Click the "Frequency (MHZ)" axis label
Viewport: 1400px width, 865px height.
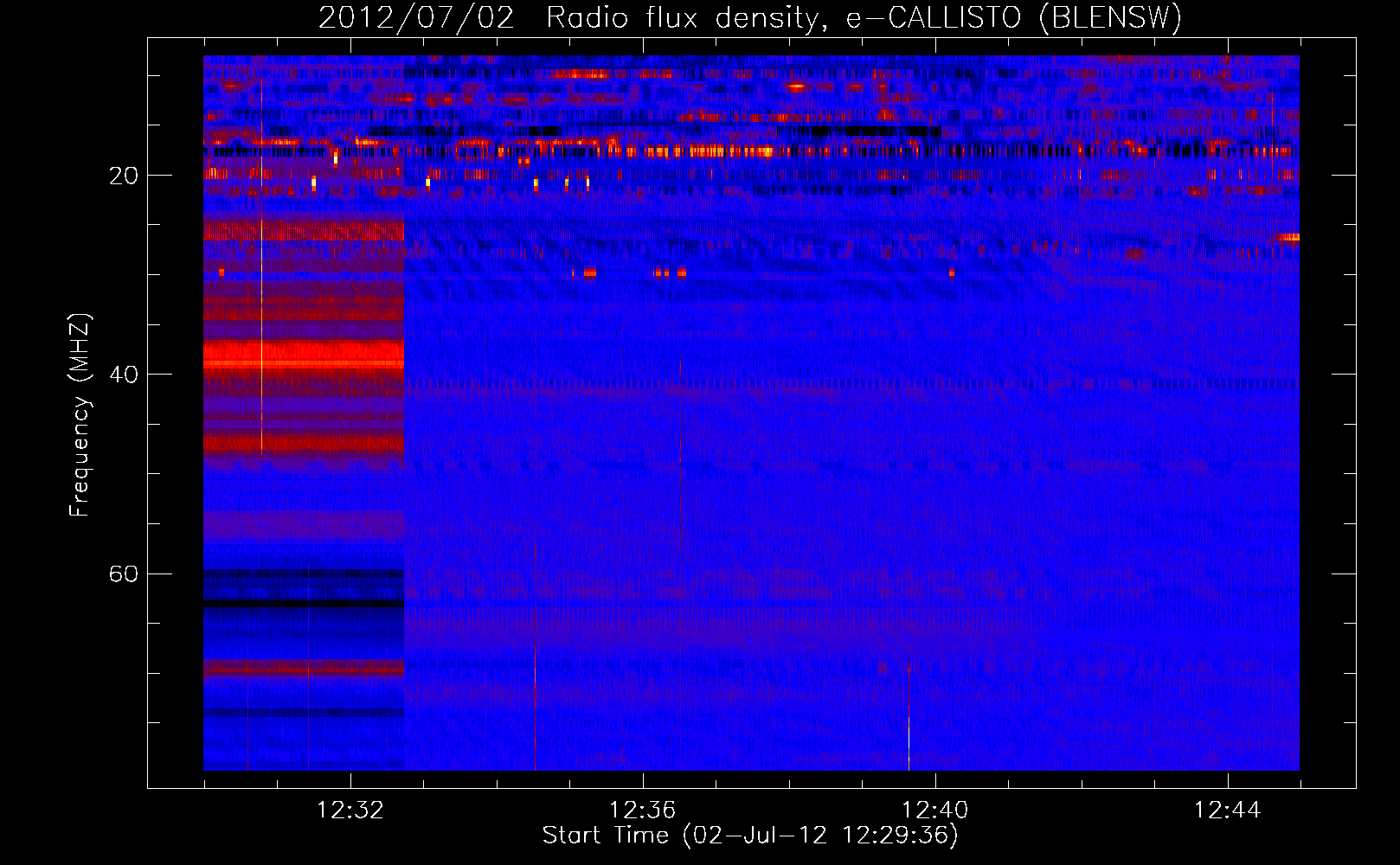(x=80, y=414)
